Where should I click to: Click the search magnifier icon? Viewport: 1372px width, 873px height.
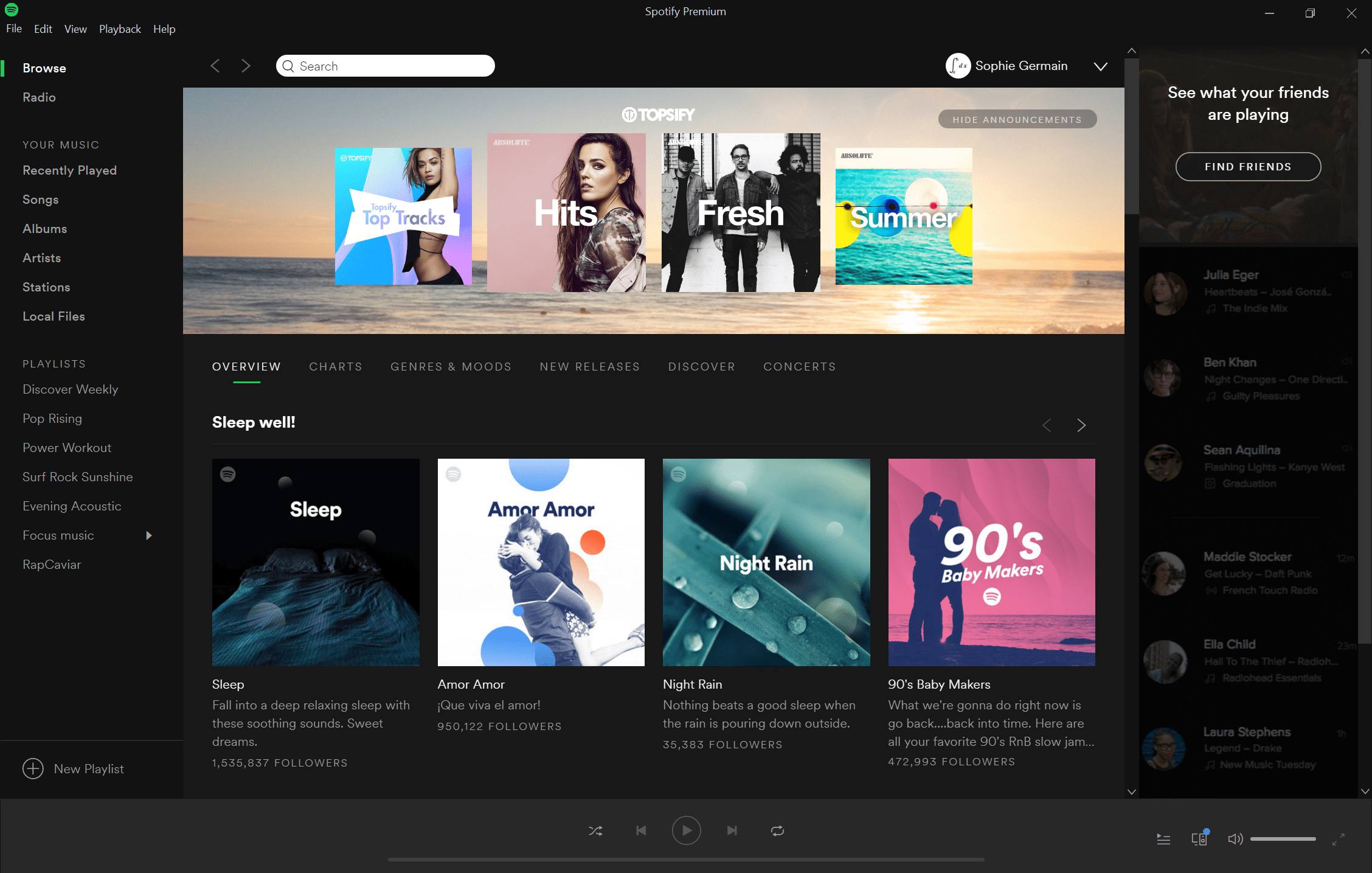coord(288,66)
